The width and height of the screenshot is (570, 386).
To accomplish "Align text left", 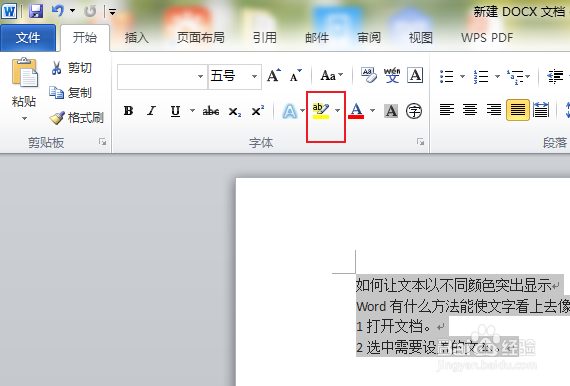I will coord(447,110).
